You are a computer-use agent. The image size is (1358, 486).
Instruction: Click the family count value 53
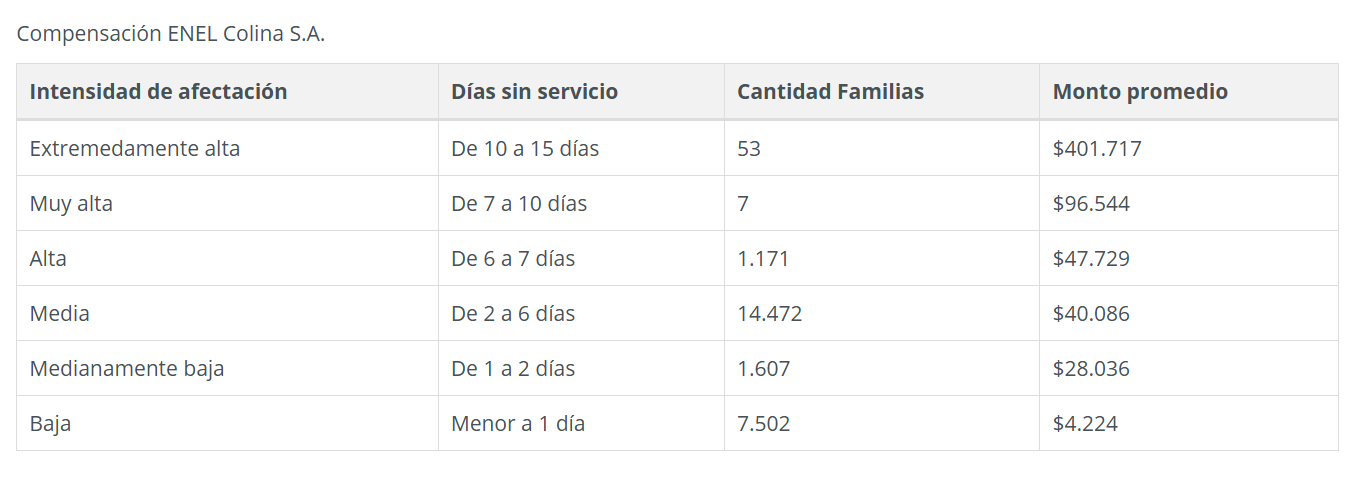(749, 149)
